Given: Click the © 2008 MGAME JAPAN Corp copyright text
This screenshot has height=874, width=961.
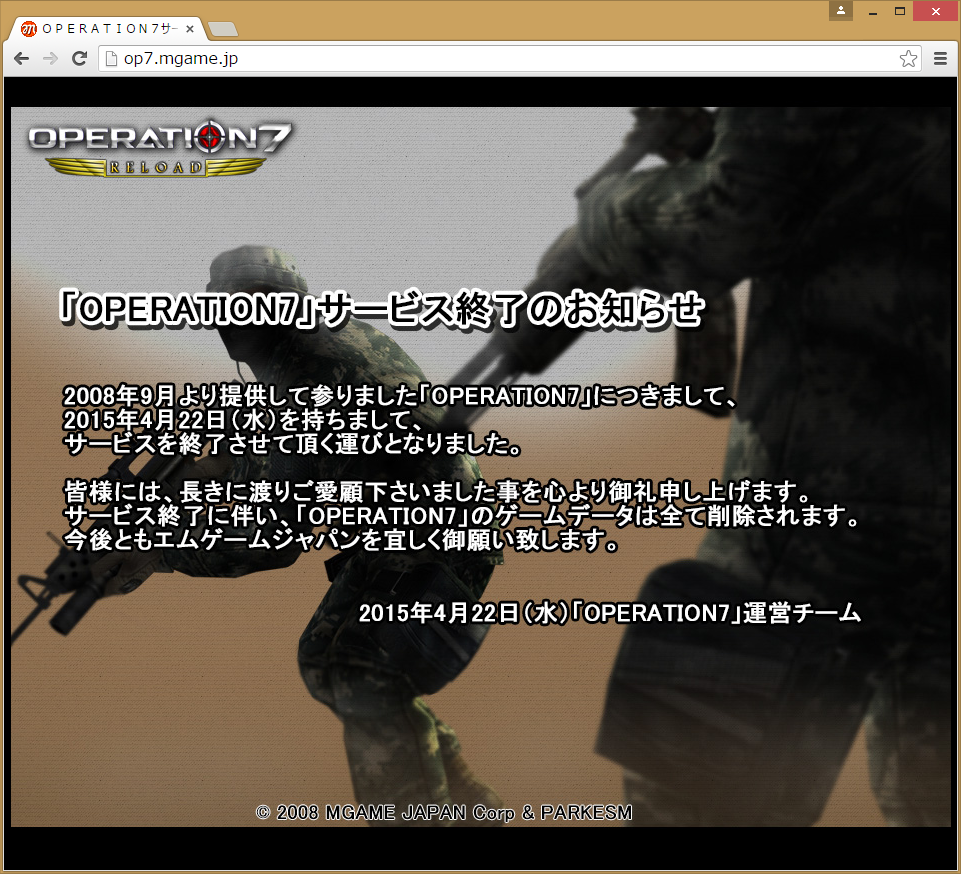Looking at the screenshot, I should pyautogui.click(x=444, y=813).
